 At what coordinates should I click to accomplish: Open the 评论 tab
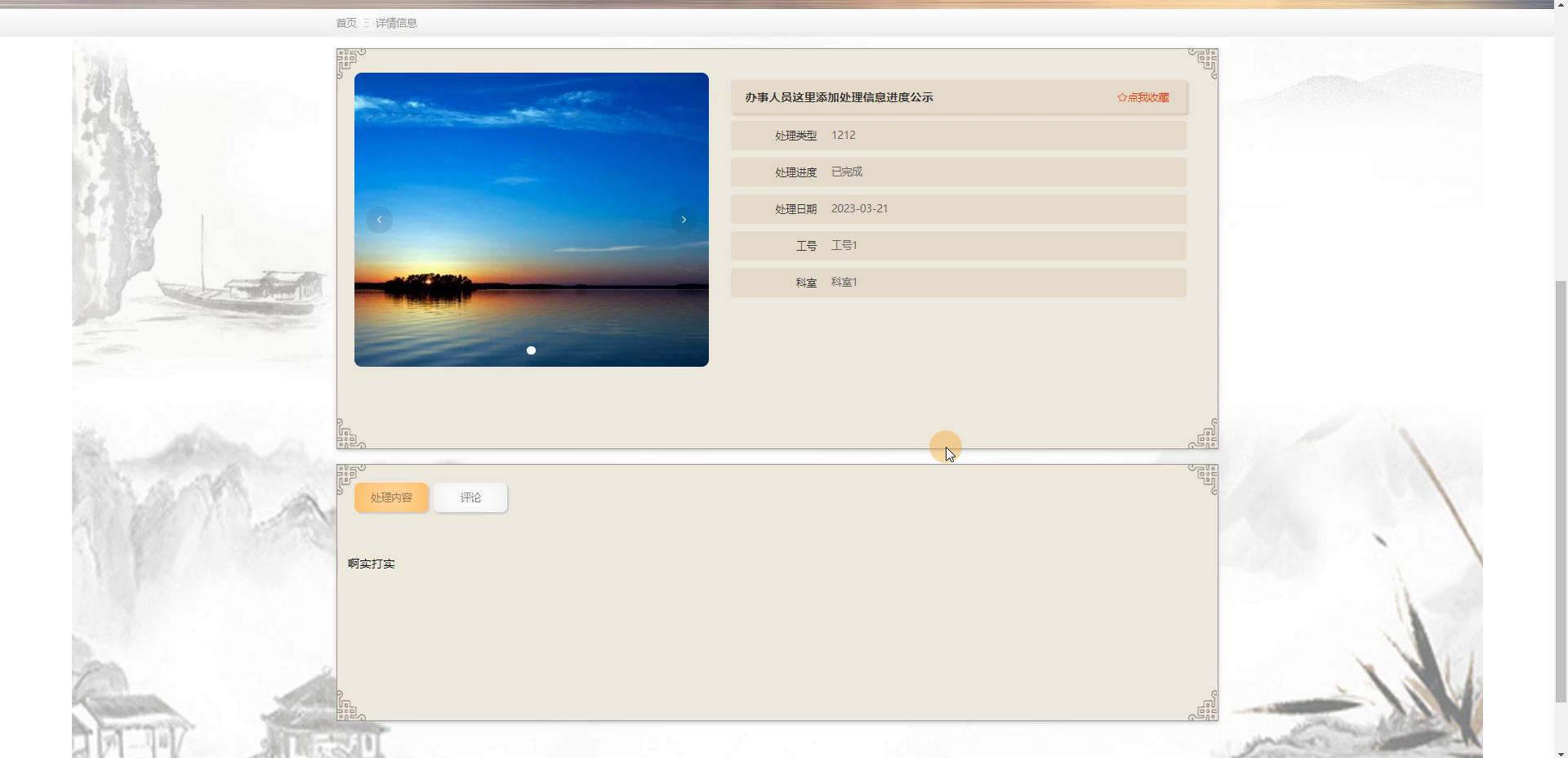tap(470, 497)
